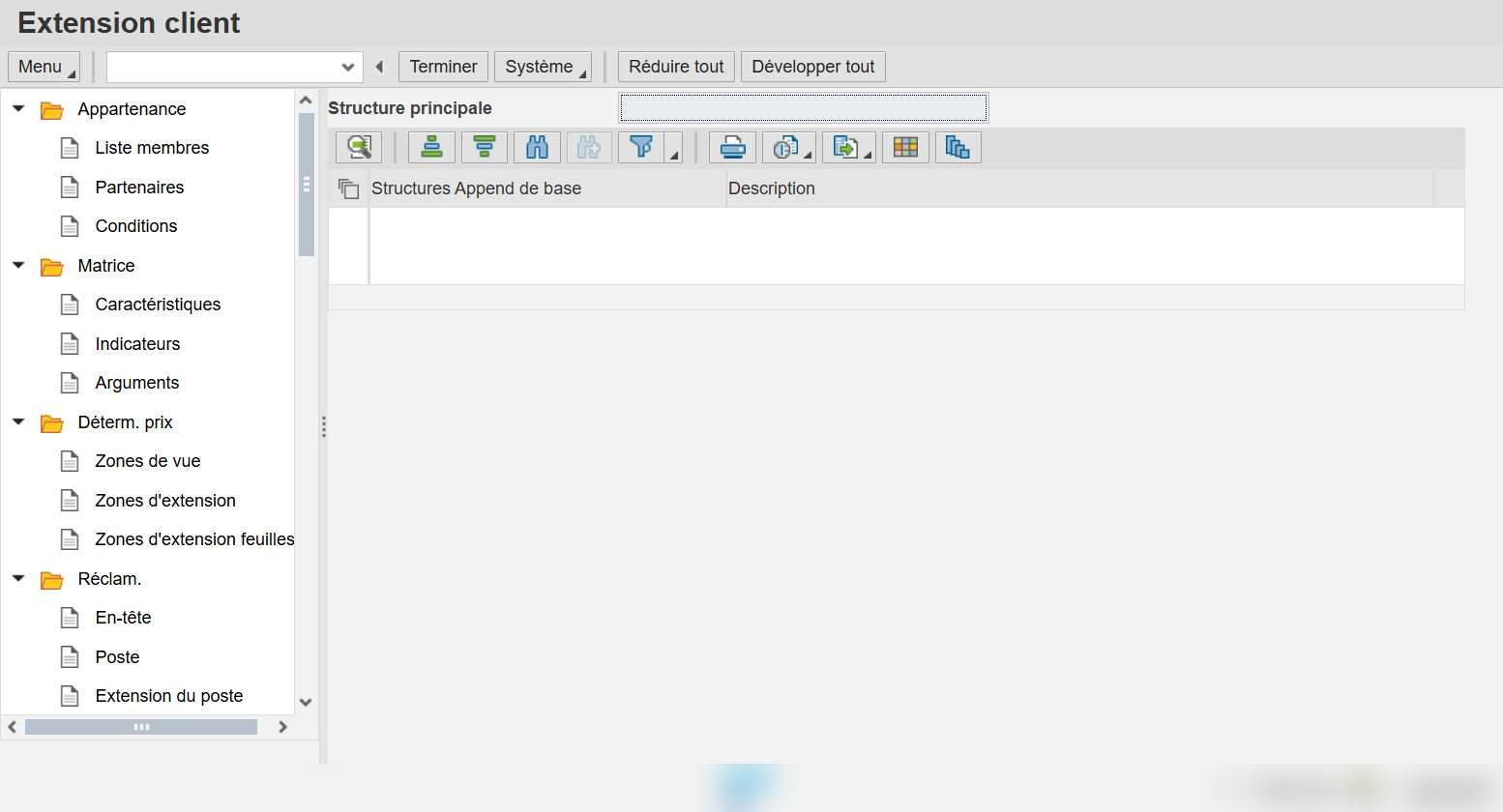
Task: Collapse the Déterm. prix tree node
Action: 18,421
